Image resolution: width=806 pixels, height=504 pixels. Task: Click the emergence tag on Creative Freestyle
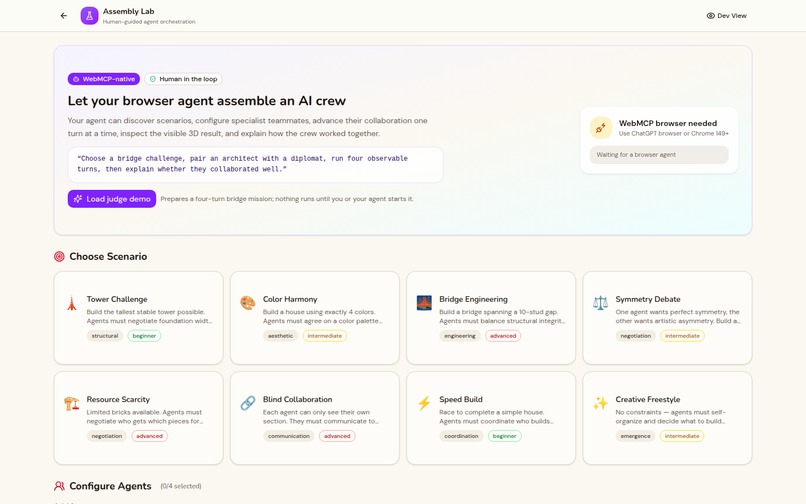(635, 436)
